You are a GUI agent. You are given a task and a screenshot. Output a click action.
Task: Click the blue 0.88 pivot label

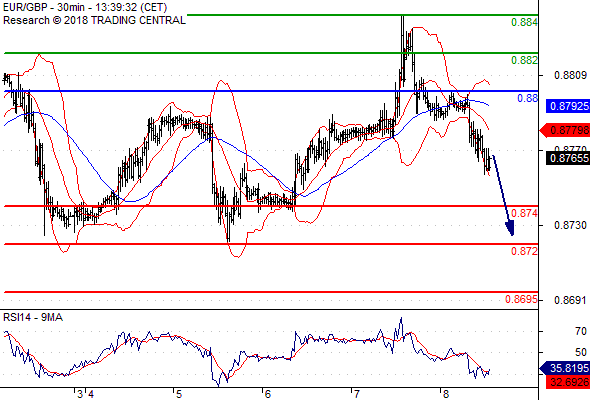[528, 98]
